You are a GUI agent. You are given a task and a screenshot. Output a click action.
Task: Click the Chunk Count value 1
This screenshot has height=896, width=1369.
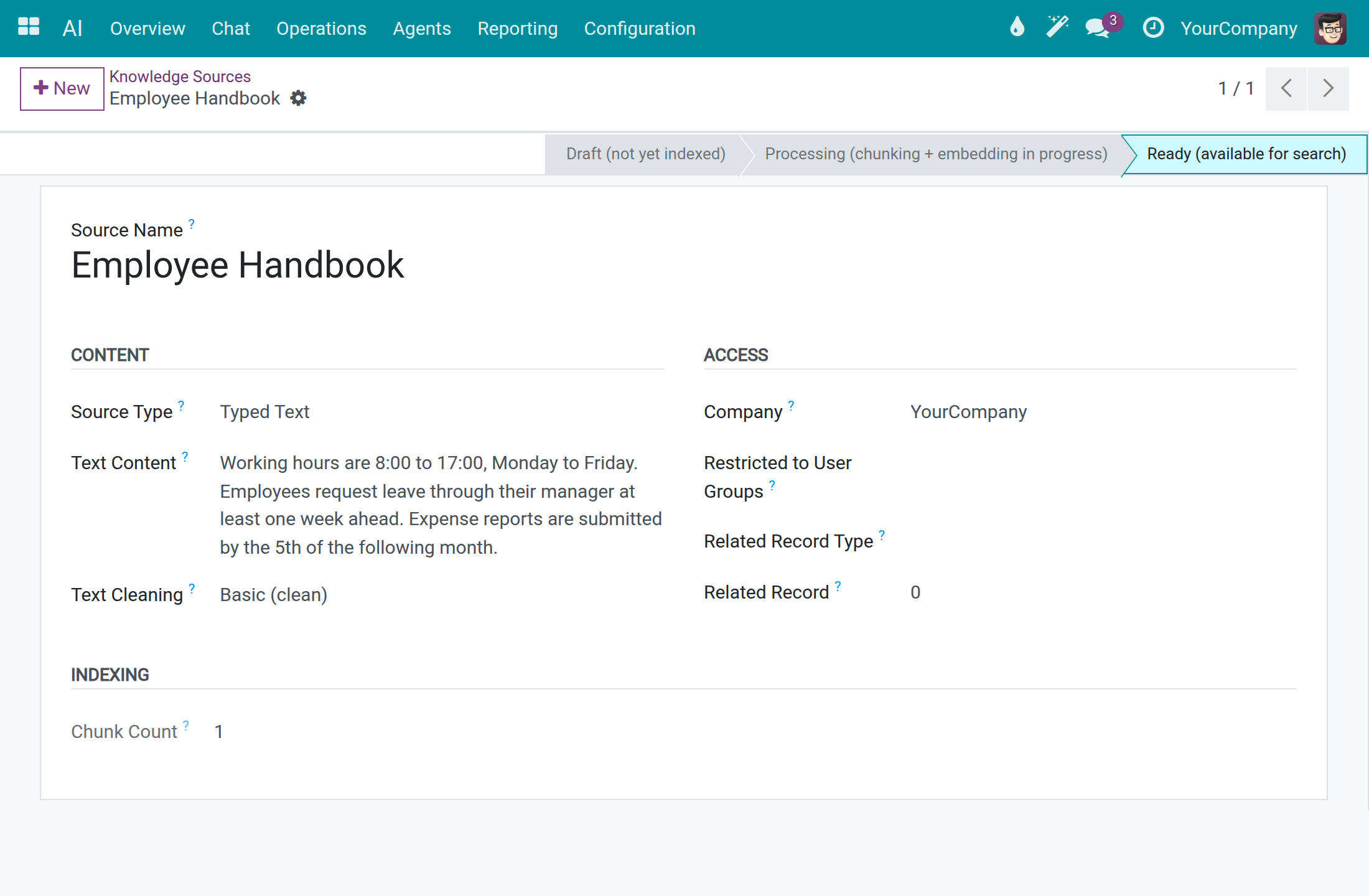tap(219, 732)
